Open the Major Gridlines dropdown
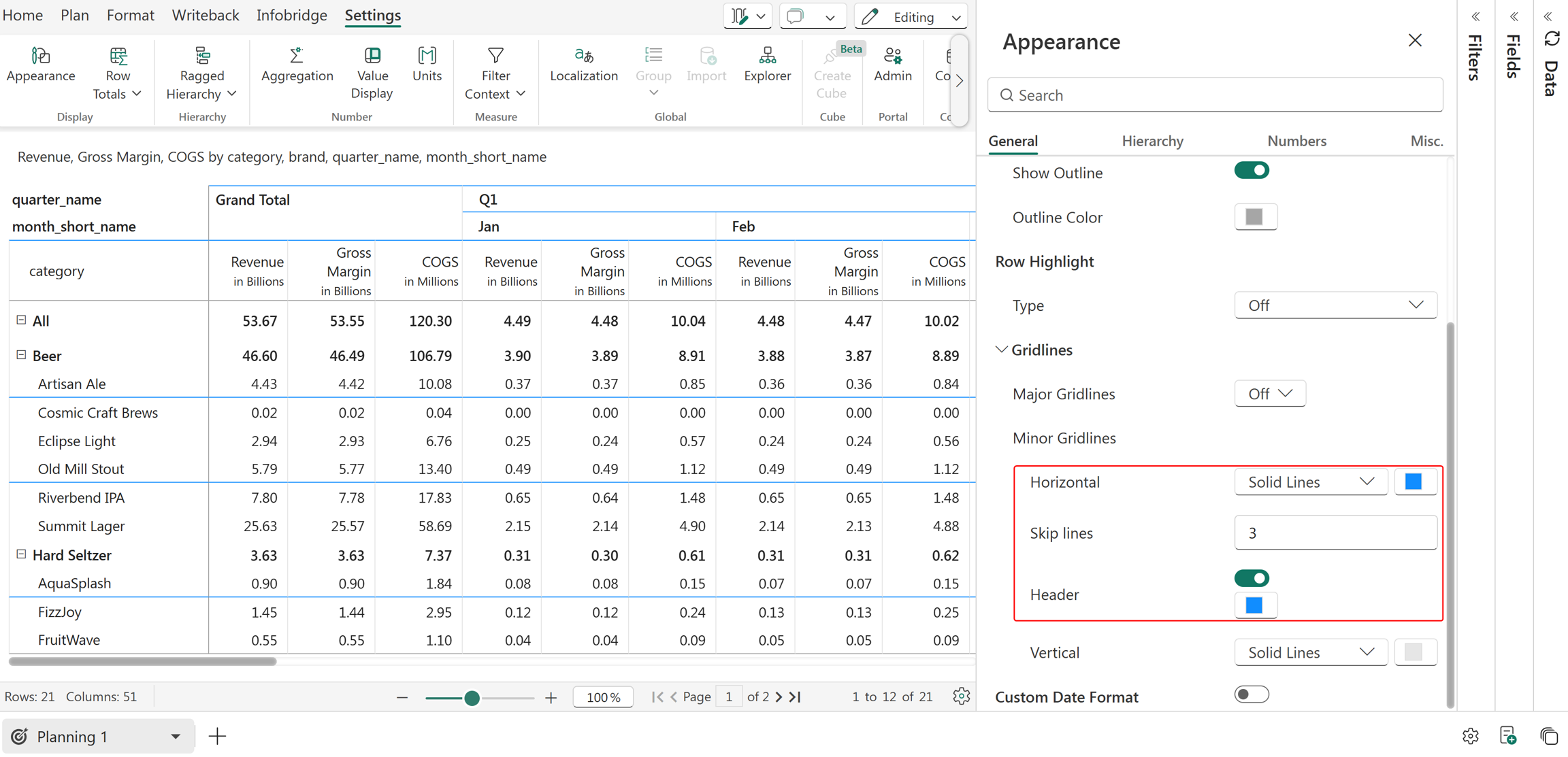 1269,394
